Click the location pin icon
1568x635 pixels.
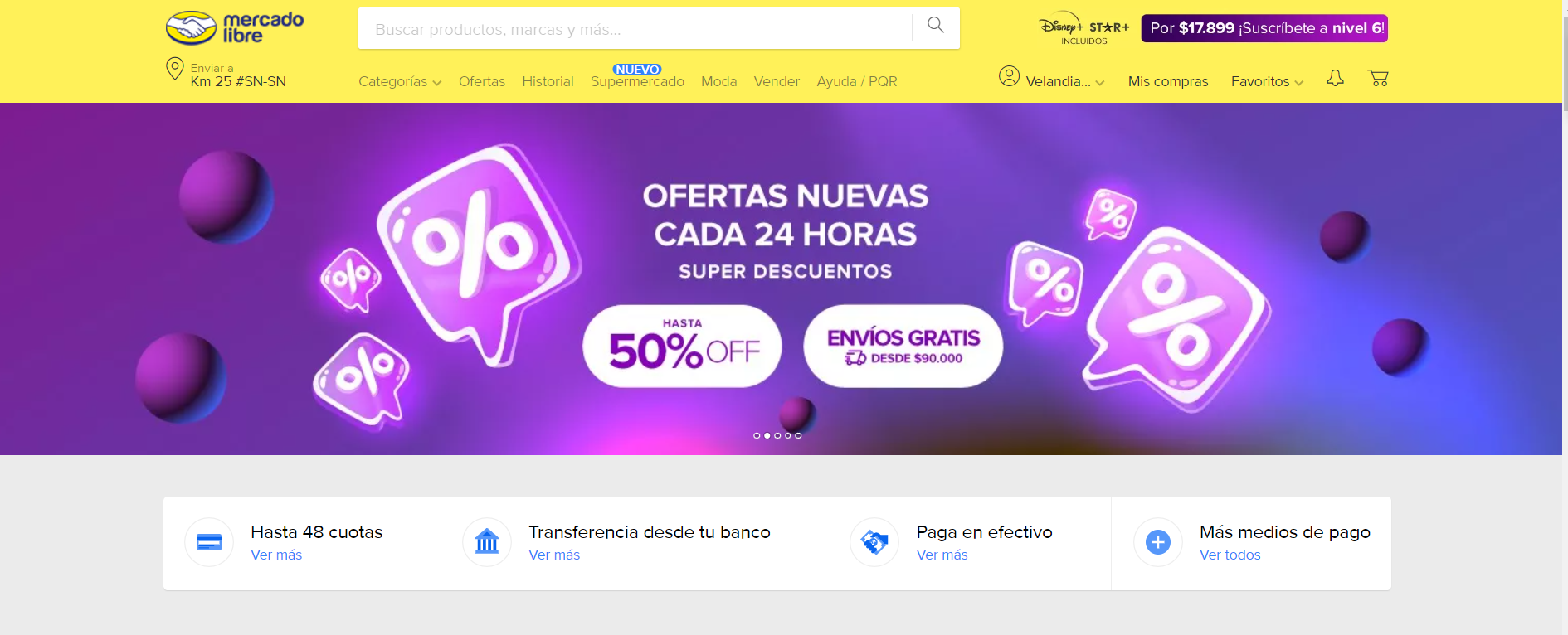175,69
